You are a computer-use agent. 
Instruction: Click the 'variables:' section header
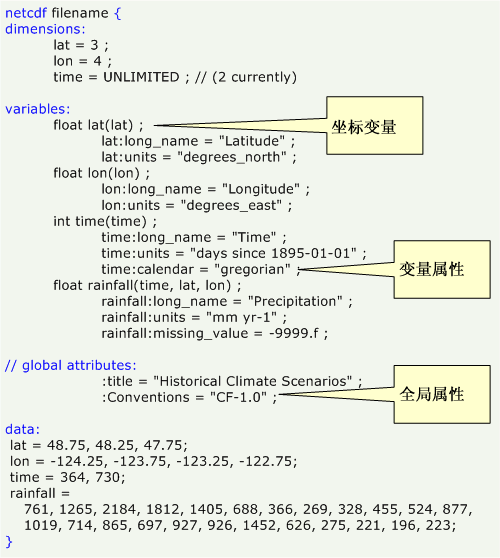point(38,109)
